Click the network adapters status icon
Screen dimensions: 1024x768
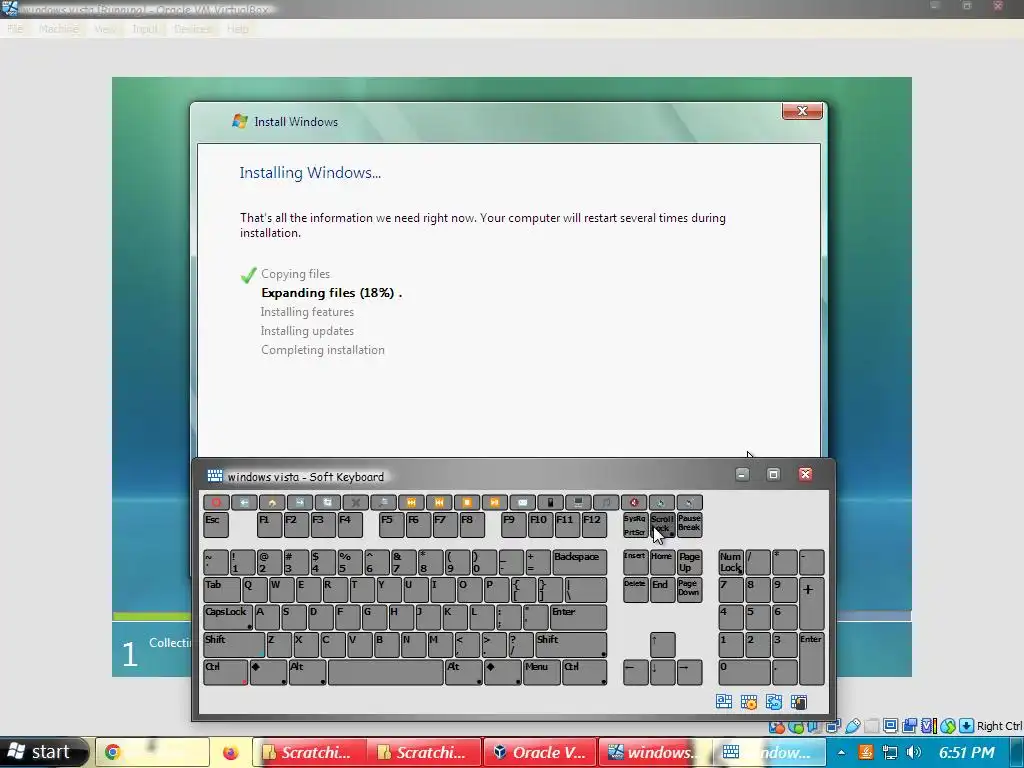(x=833, y=726)
